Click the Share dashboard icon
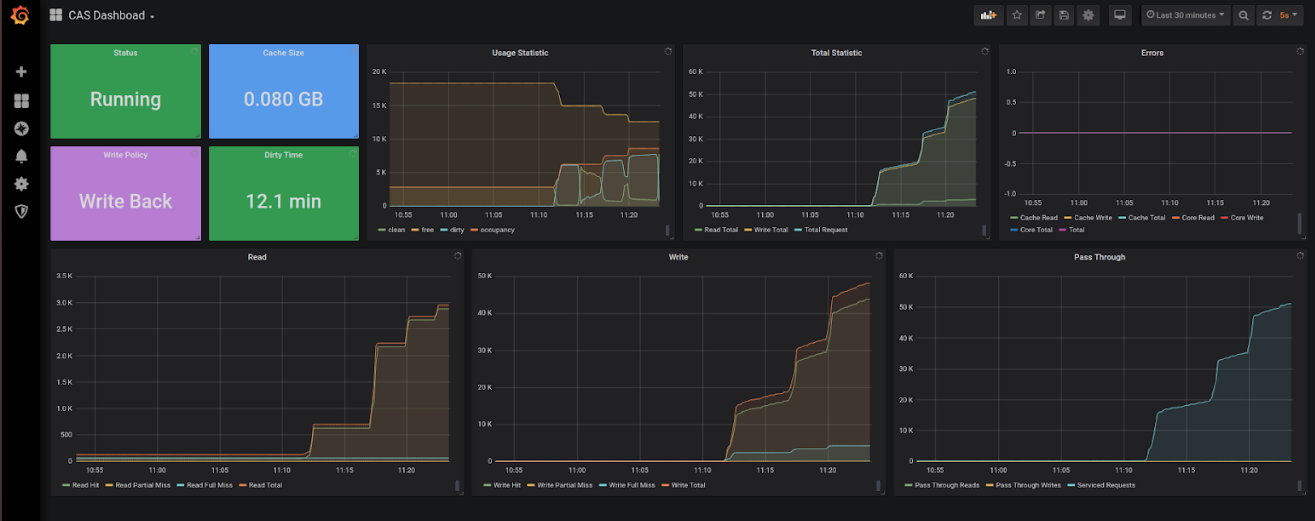The height and width of the screenshot is (521, 1315). point(1041,15)
